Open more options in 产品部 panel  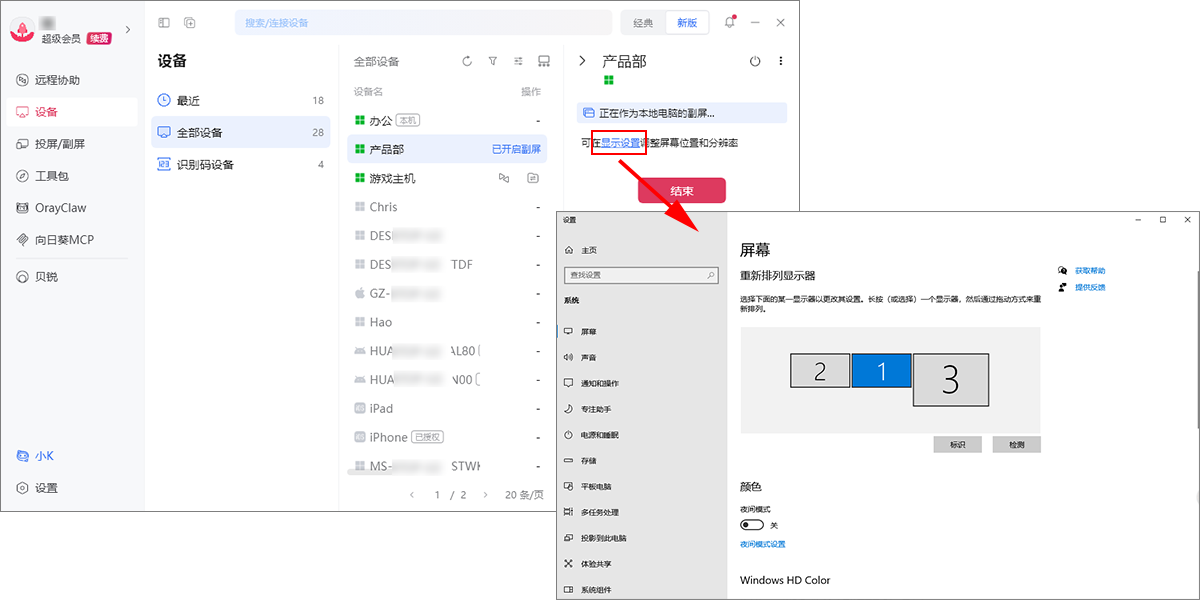coord(781,61)
